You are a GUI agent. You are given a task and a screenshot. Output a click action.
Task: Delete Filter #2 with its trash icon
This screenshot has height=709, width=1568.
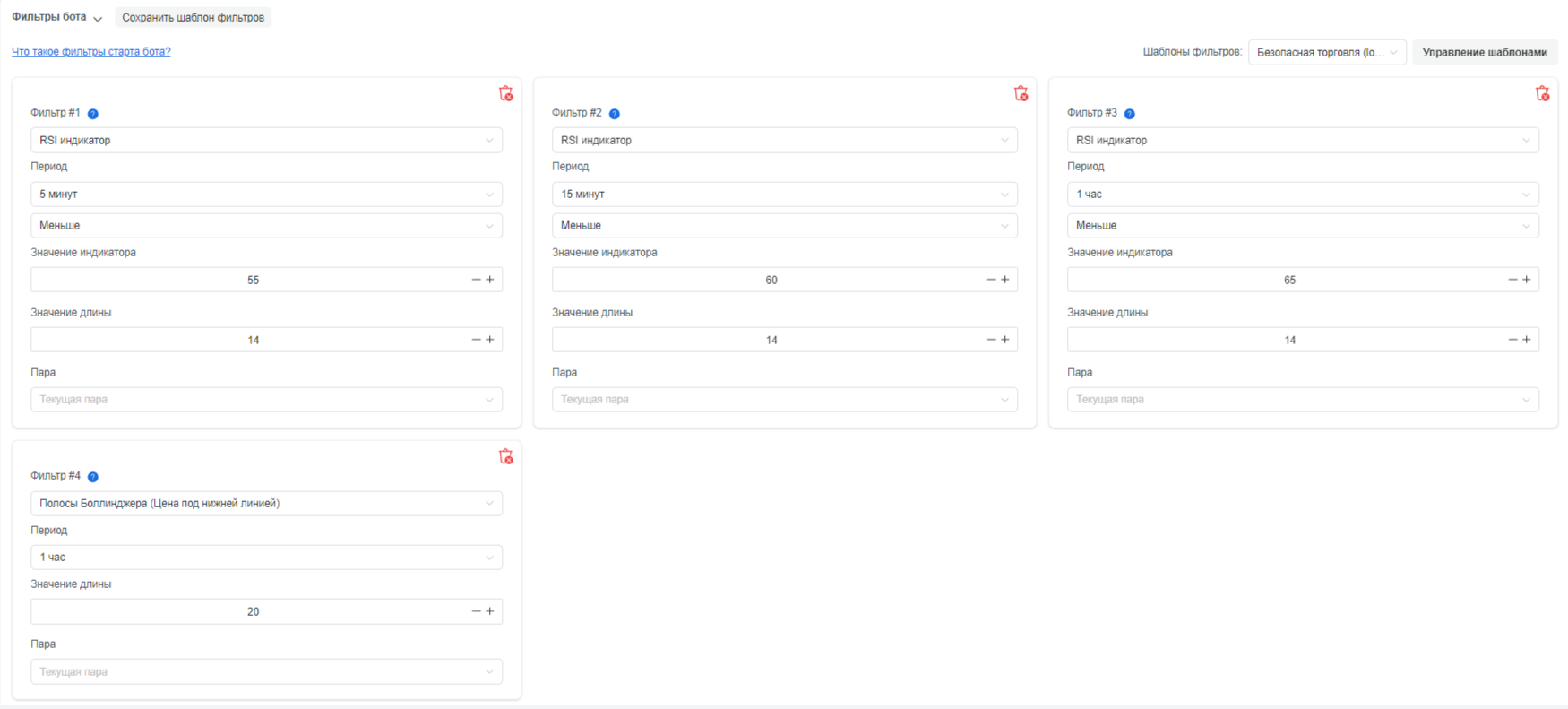[x=1021, y=93]
